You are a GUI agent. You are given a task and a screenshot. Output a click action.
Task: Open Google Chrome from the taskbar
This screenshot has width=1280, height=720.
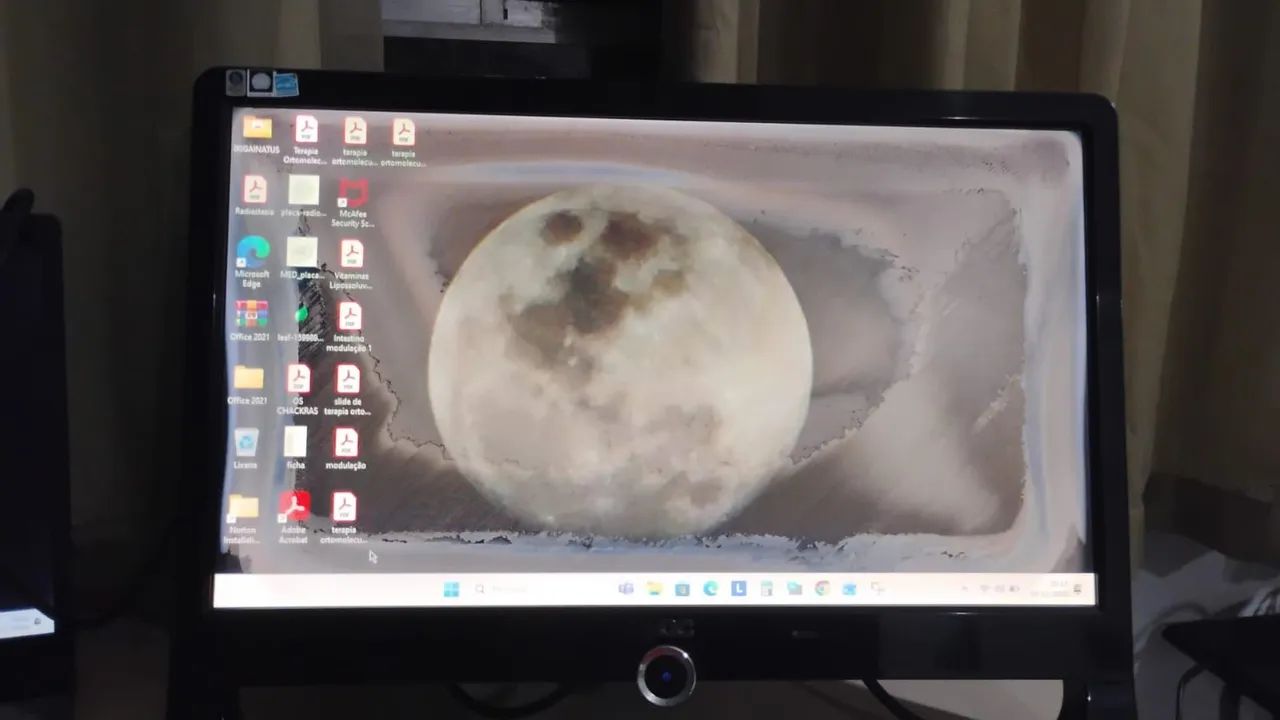coord(822,588)
